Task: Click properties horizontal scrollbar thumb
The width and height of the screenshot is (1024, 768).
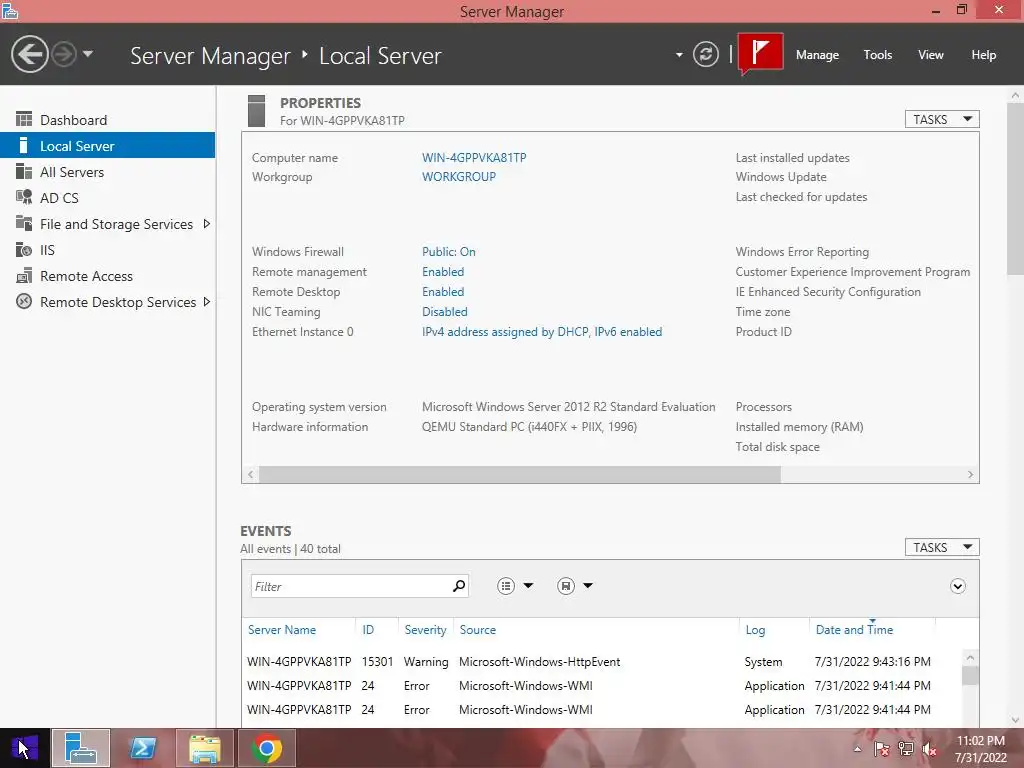Action: click(520, 475)
